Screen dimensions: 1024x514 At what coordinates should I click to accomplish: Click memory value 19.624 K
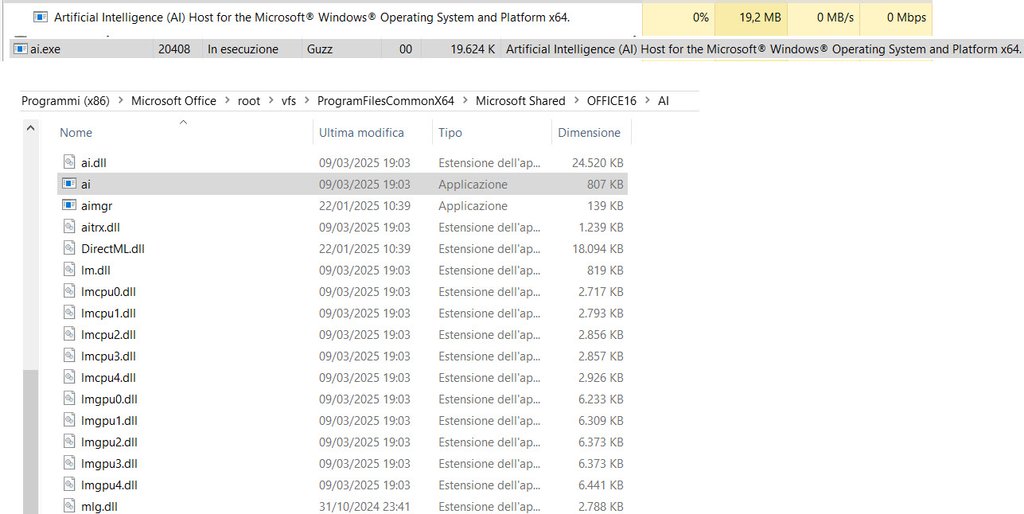coord(473,49)
